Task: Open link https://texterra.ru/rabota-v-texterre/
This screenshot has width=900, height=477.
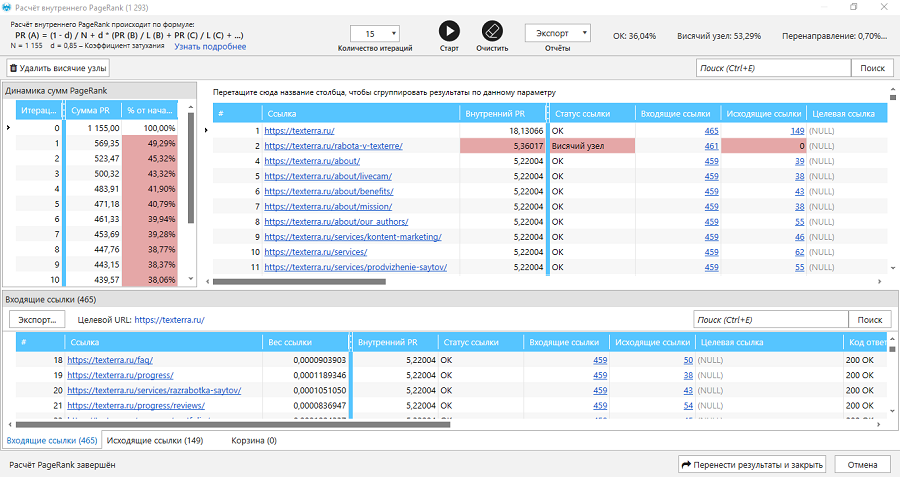Action: click(333, 146)
